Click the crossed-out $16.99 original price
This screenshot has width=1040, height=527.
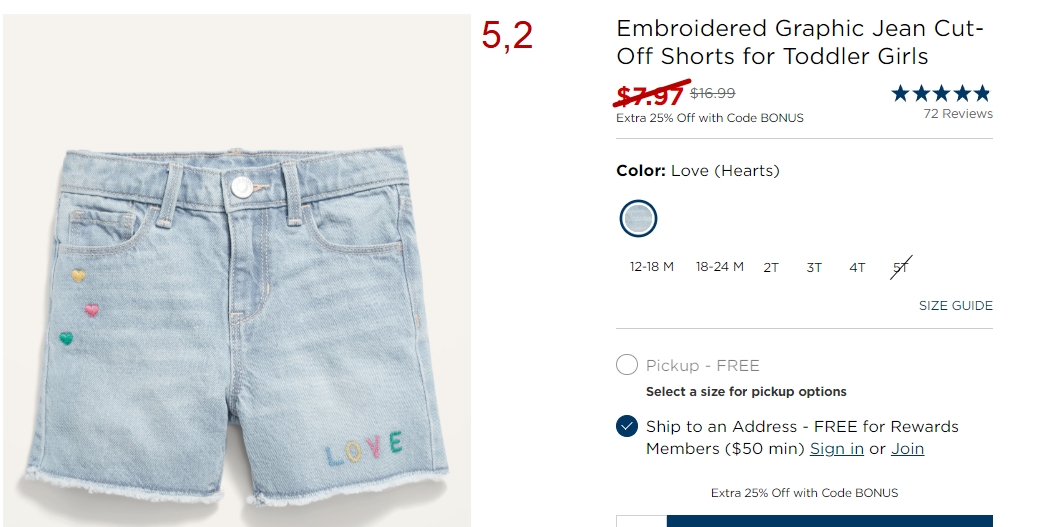(x=712, y=93)
